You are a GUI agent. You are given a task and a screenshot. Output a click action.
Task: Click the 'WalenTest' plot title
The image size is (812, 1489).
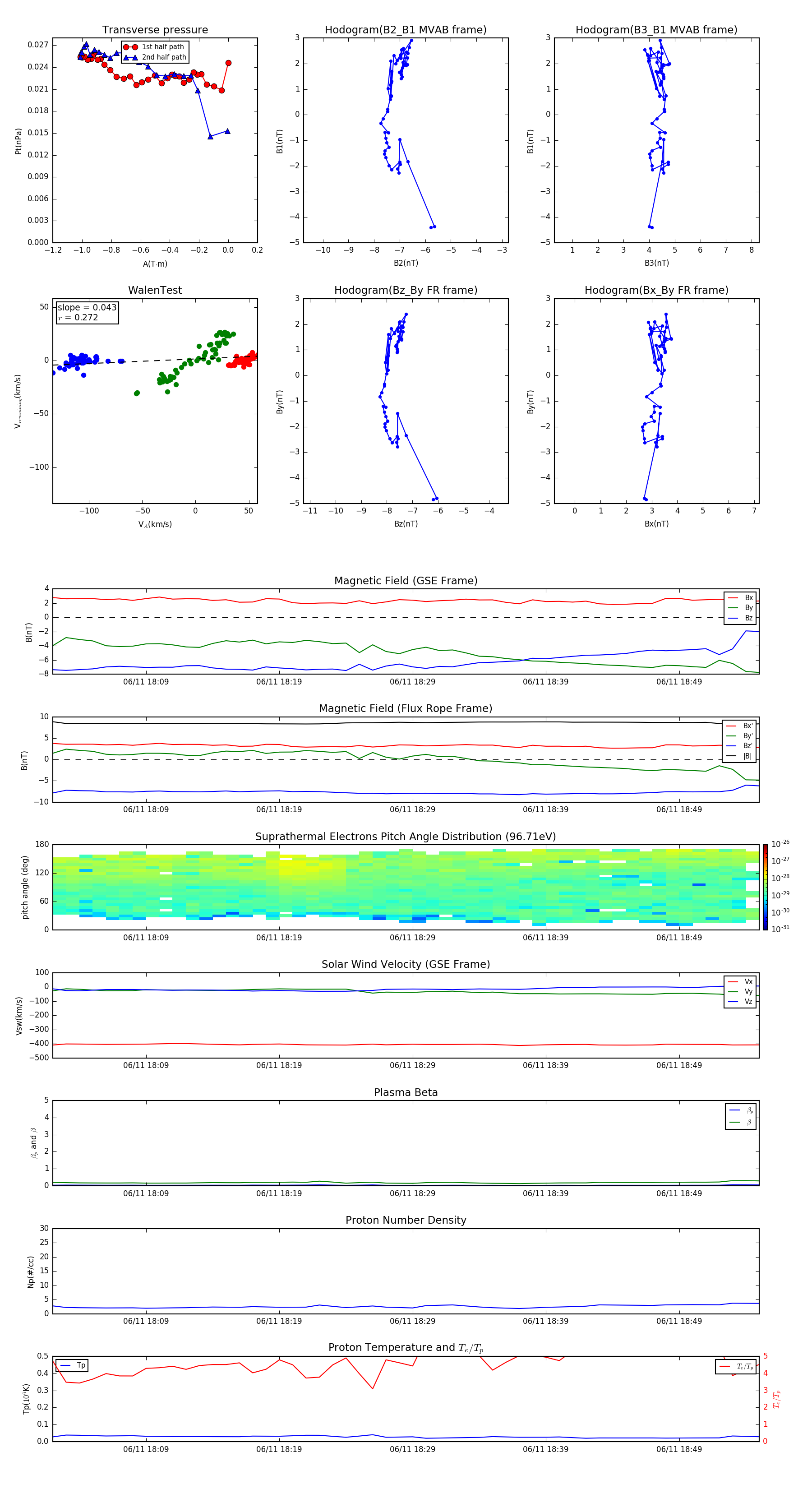coord(155,290)
